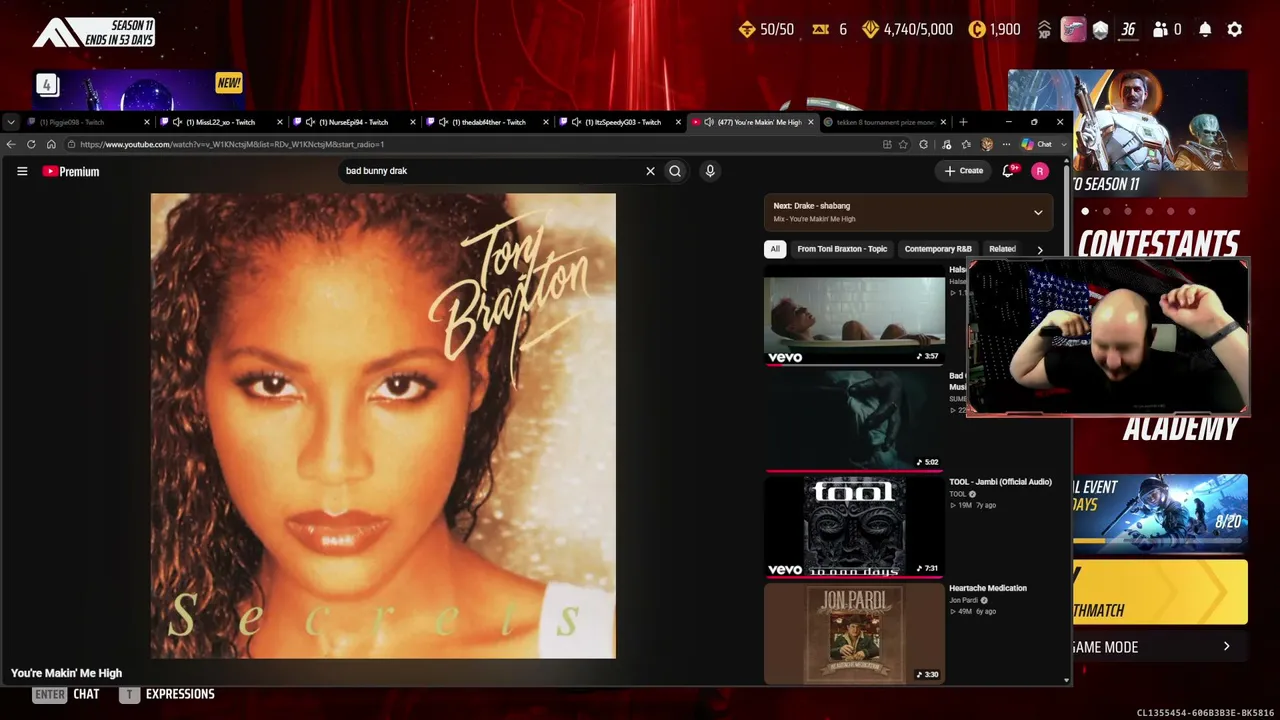The height and width of the screenshot is (720, 1280).
Task: Open the 8/20 event progress card
Action: click(x=1160, y=512)
